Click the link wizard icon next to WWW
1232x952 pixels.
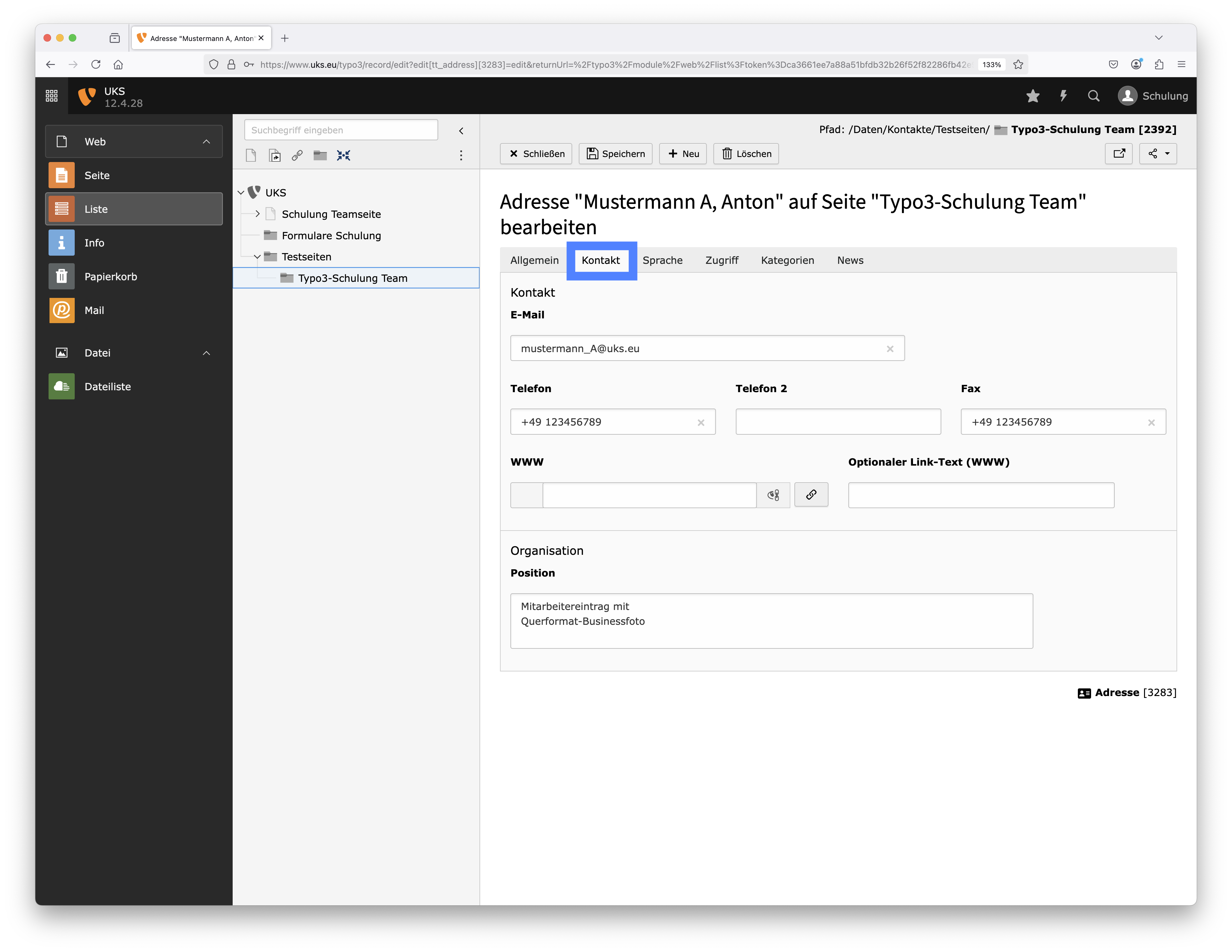[x=811, y=495]
